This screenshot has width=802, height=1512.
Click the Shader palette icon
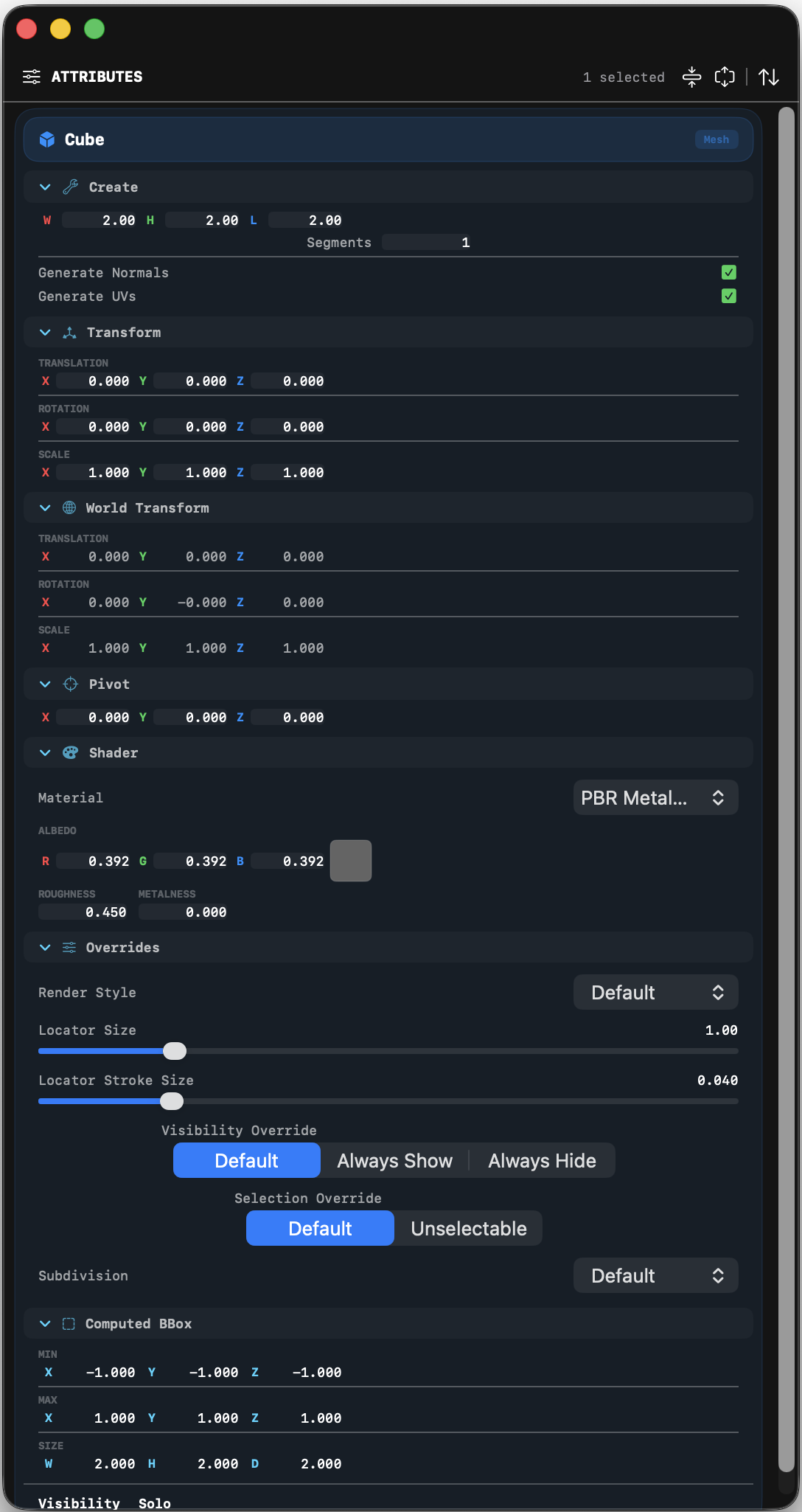[70, 752]
